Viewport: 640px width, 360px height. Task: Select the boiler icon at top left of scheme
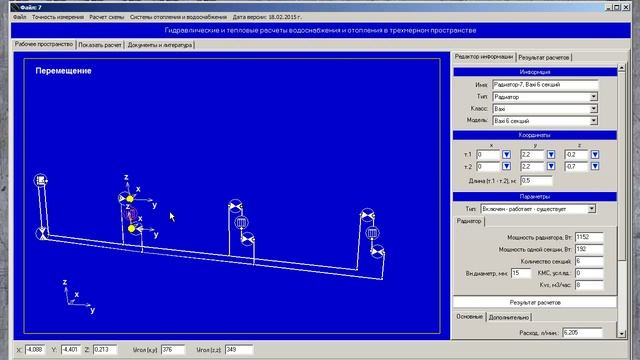click(x=40, y=180)
